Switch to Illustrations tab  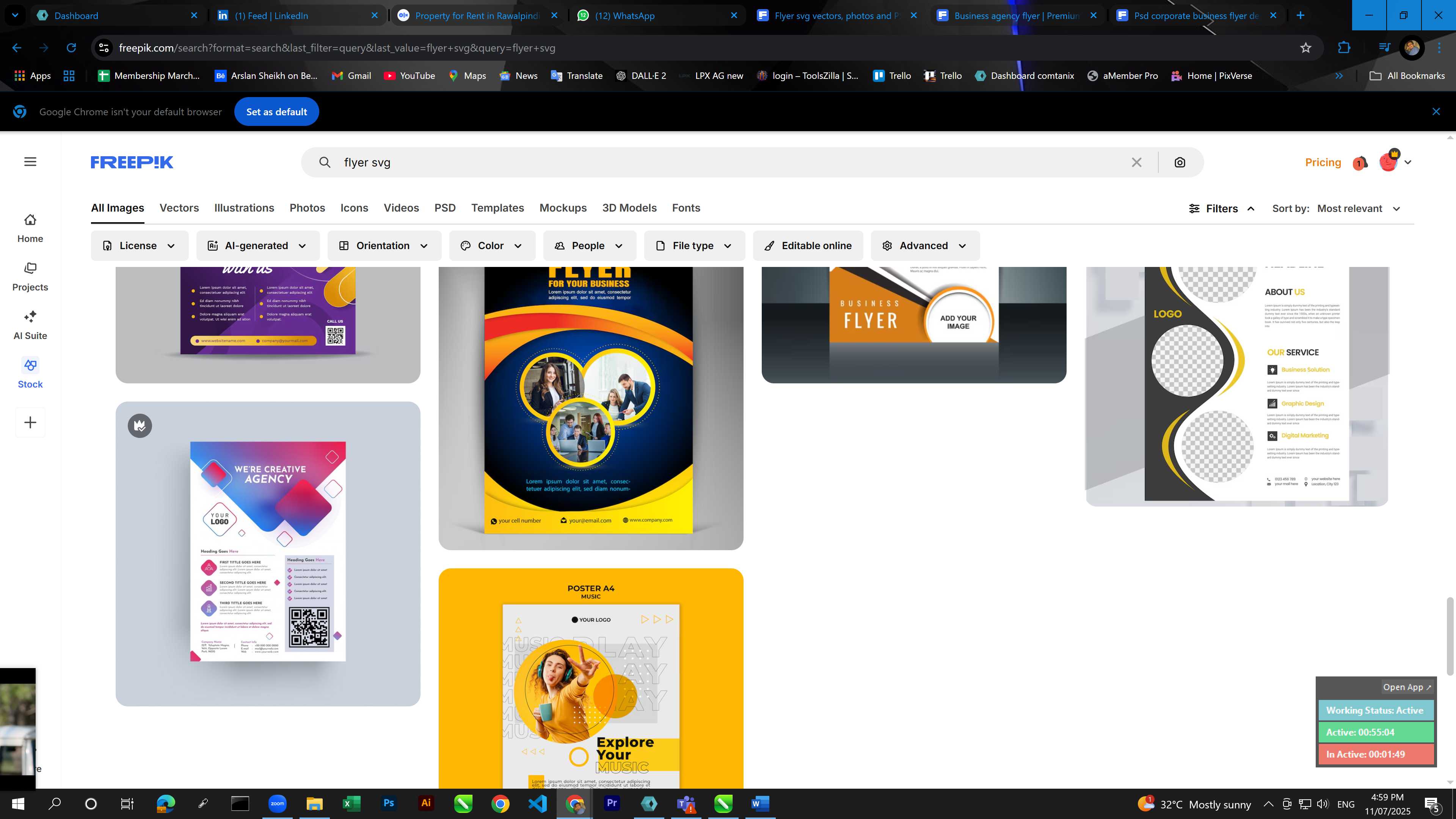pos(244,208)
